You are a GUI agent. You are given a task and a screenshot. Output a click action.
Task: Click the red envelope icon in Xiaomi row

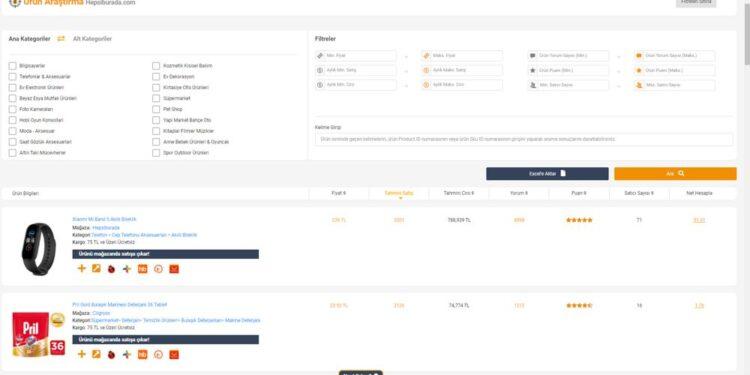174,269
